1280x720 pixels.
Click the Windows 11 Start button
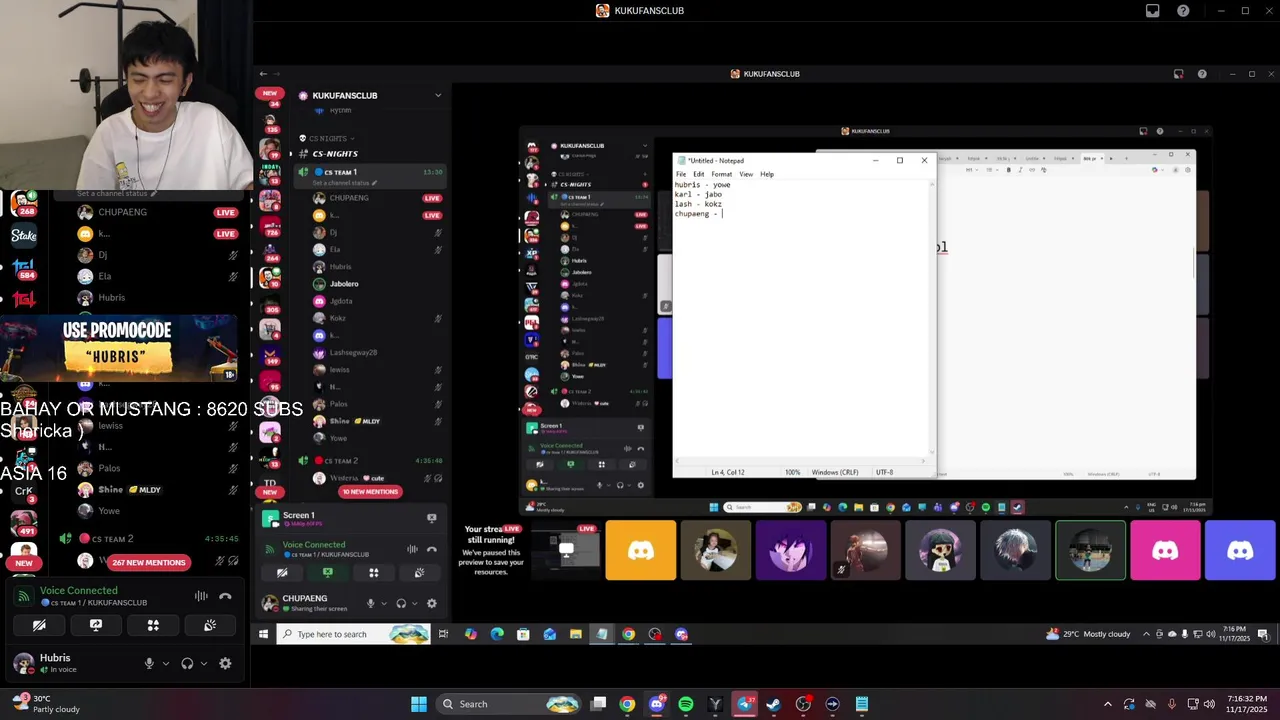click(419, 704)
